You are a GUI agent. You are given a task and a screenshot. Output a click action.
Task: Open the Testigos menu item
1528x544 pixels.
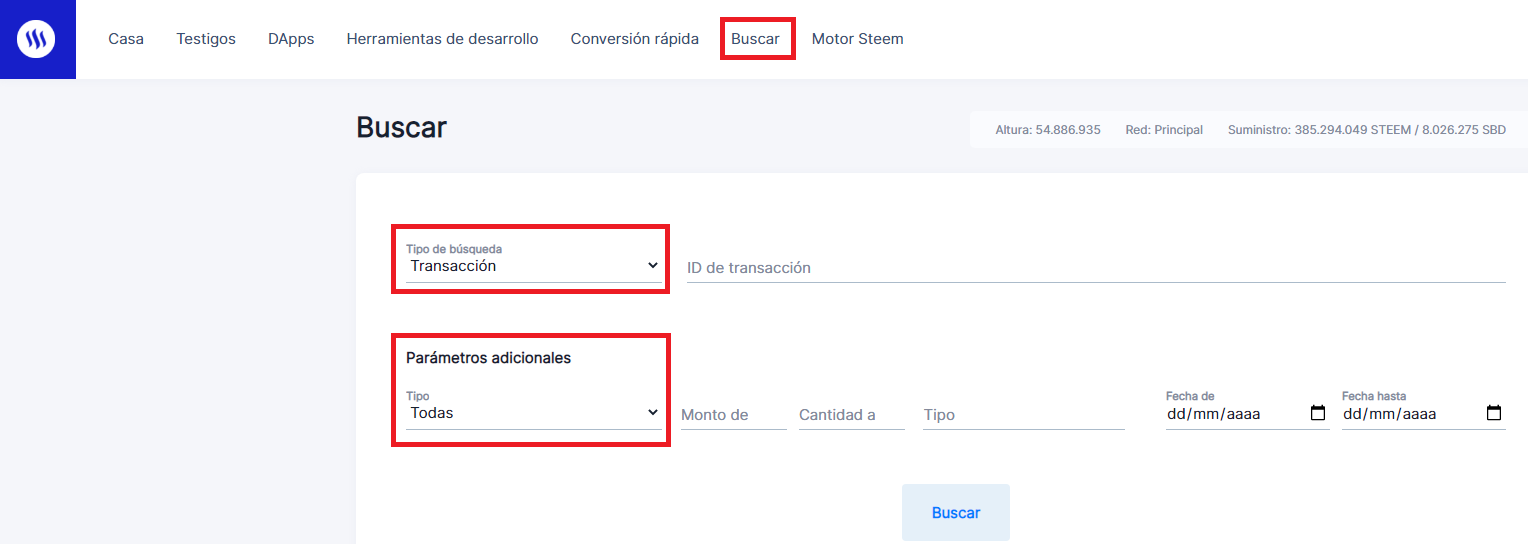point(206,39)
